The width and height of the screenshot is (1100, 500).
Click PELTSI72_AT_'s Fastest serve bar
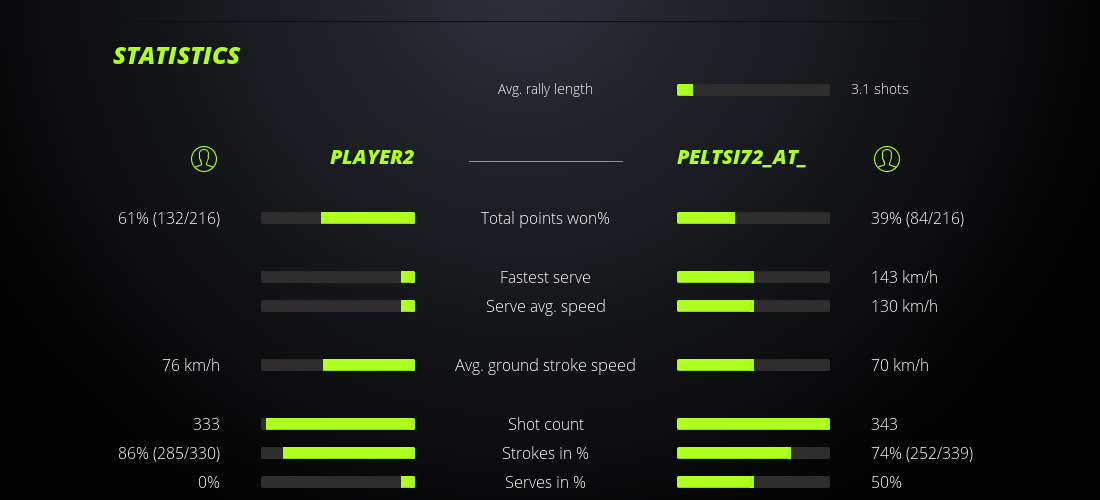[x=753, y=277]
